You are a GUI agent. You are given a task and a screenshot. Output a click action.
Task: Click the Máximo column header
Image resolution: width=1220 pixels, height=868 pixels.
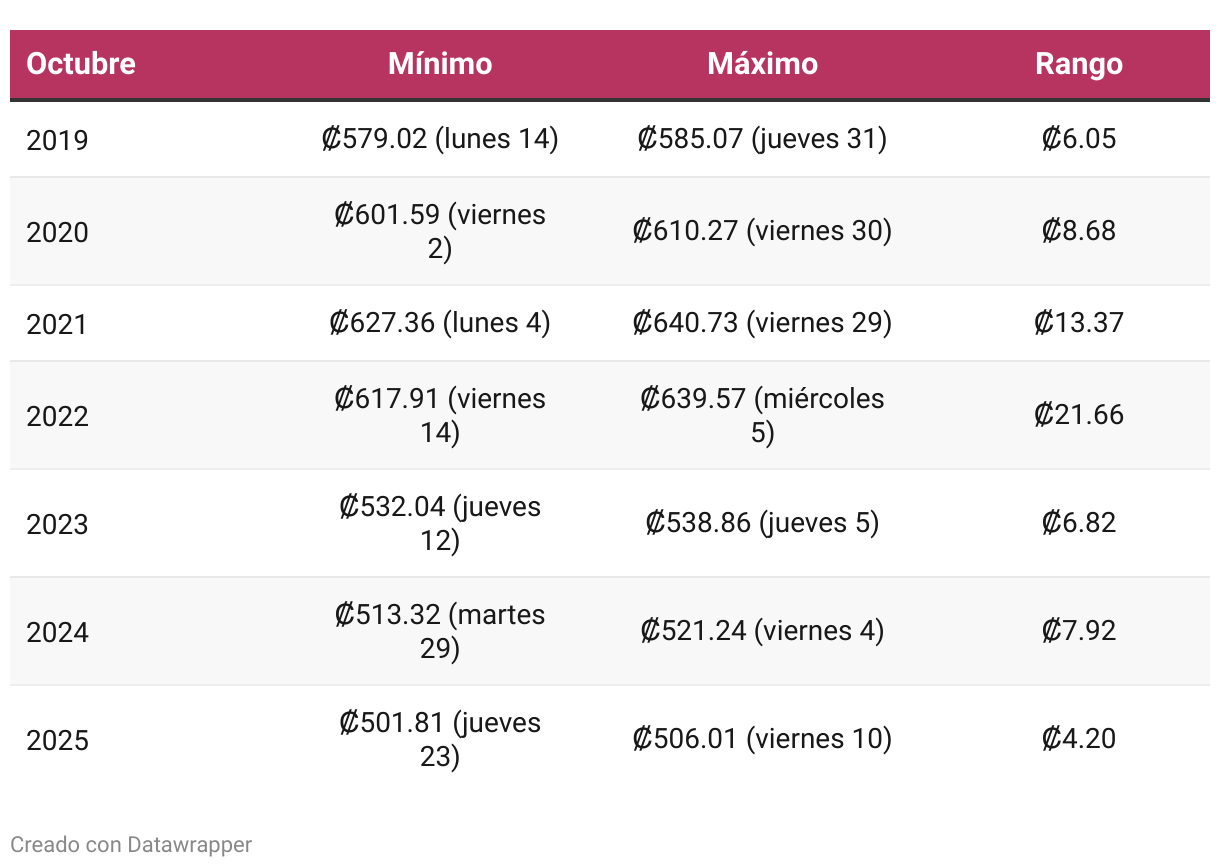click(762, 64)
